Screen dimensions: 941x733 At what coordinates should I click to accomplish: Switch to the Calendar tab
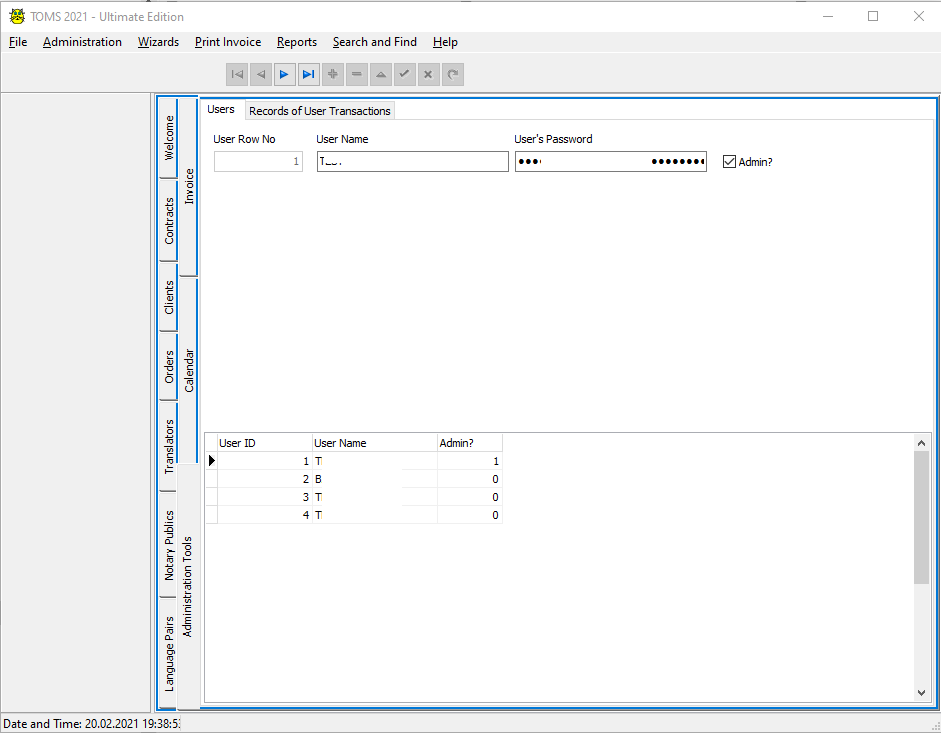[190, 370]
